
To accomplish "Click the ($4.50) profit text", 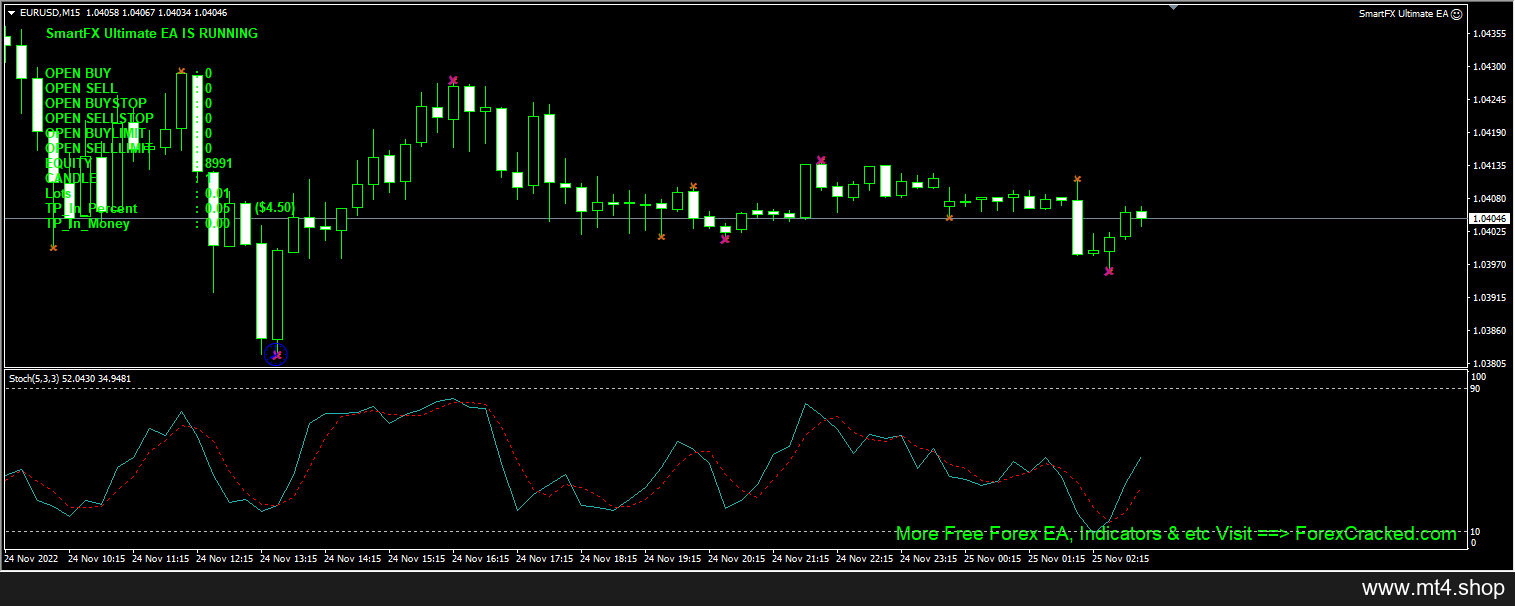I will pyautogui.click(x=274, y=208).
